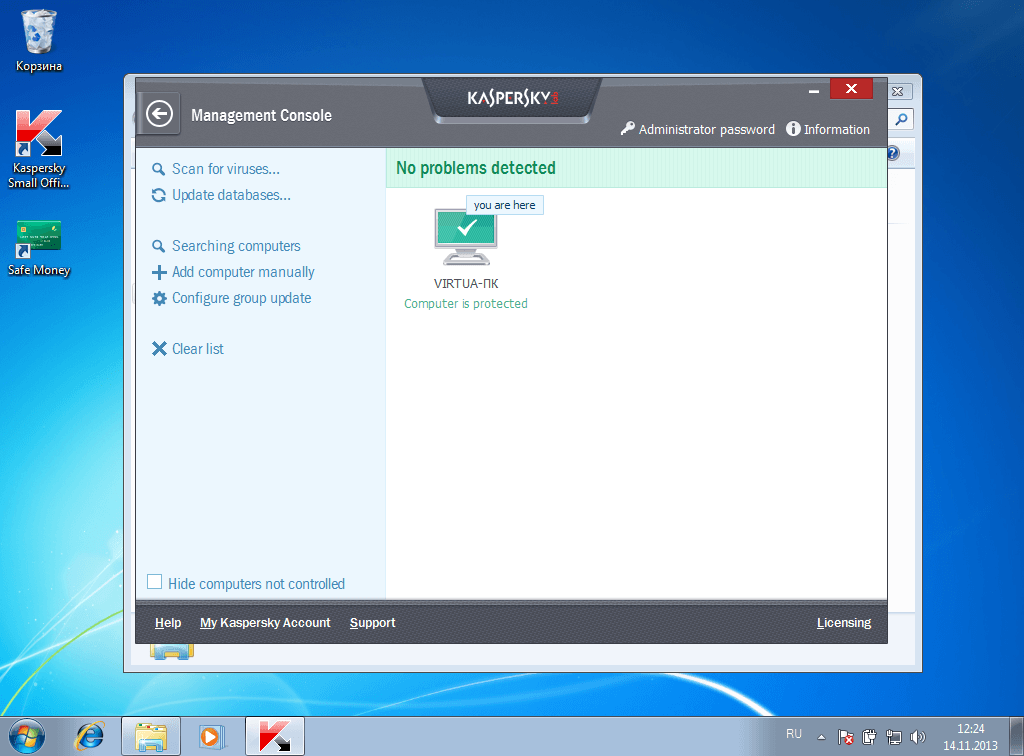Click the Show desktop strip
This screenshot has height=756, width=1024.
[1017, 736]
